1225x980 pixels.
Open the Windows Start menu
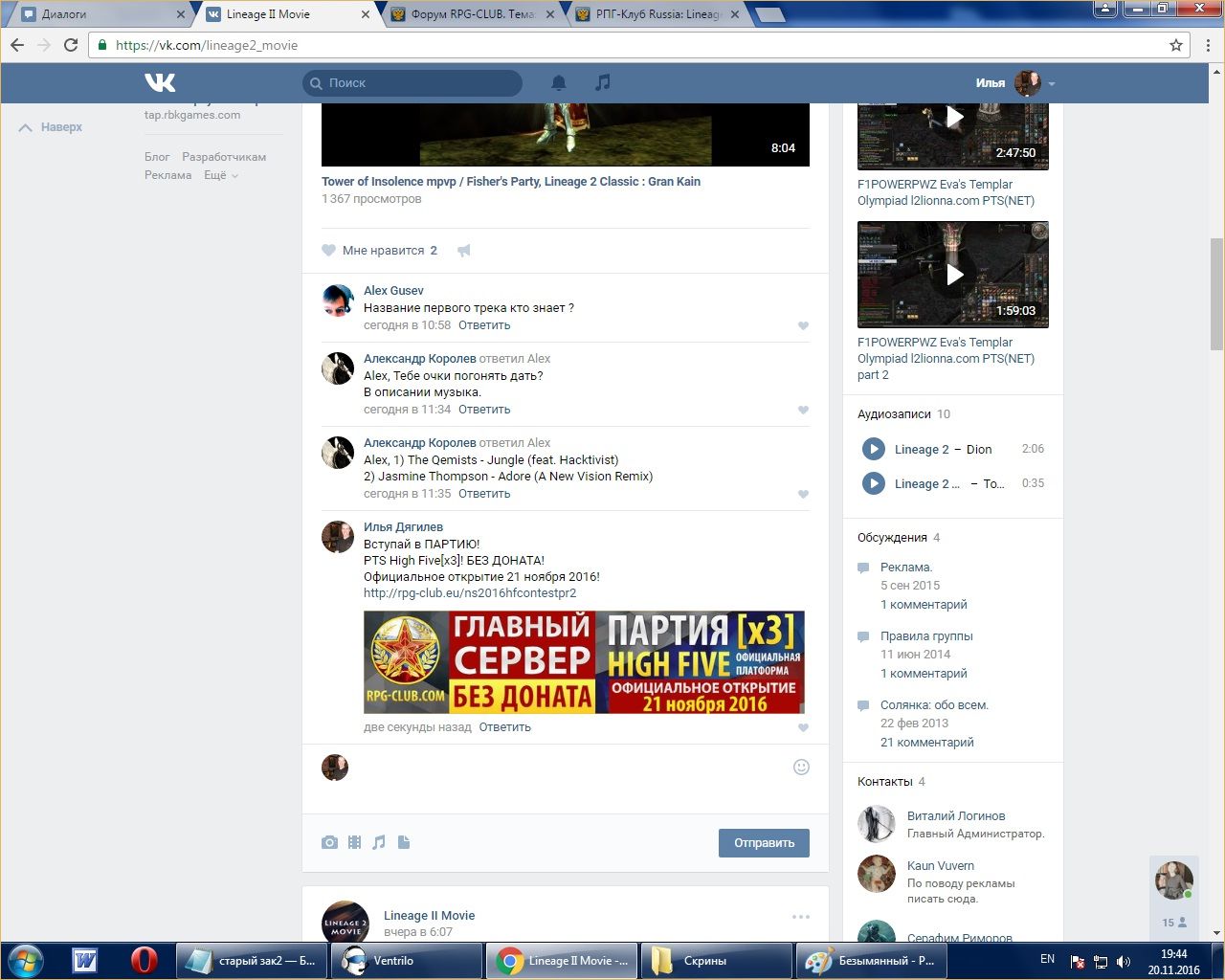tap(26, 960)
